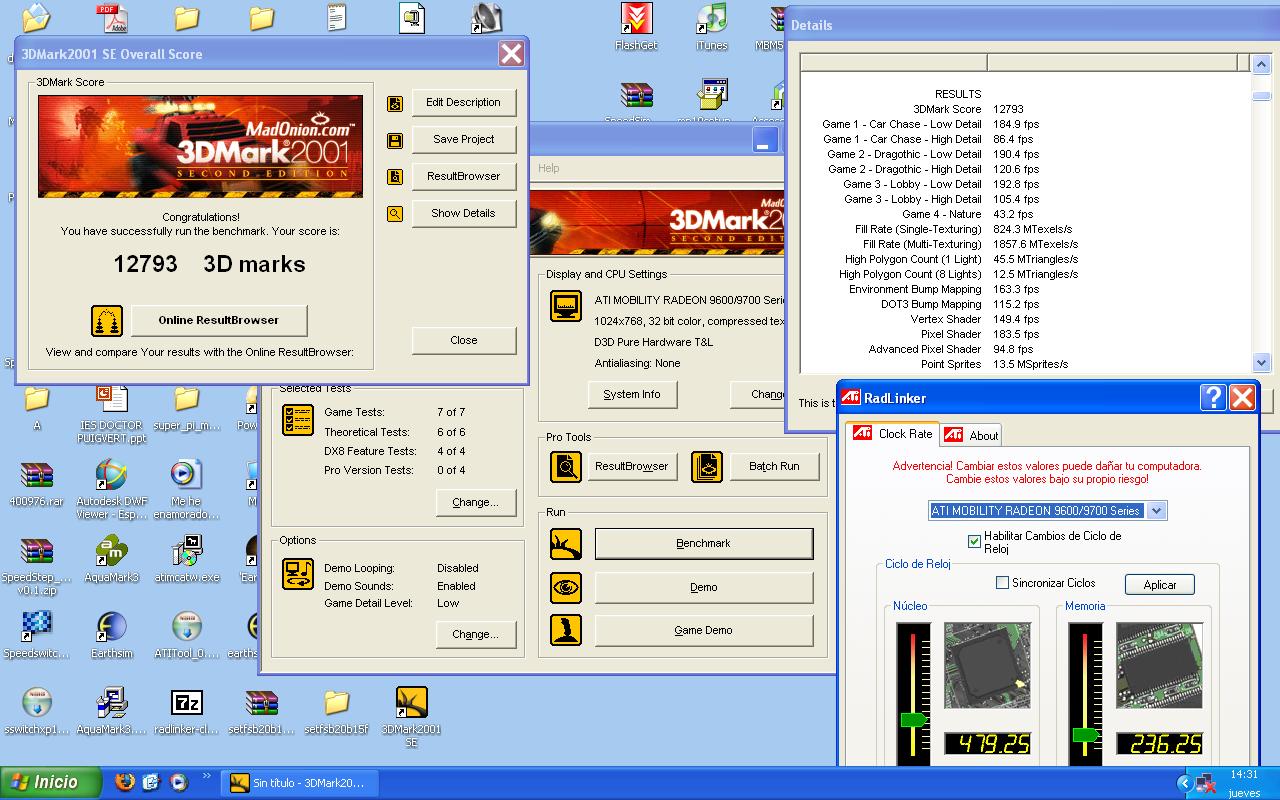Image resolution: width=1280 pixels, height=800 pixels.
Task: Click Change button under Options
Action: click(475, 635)
